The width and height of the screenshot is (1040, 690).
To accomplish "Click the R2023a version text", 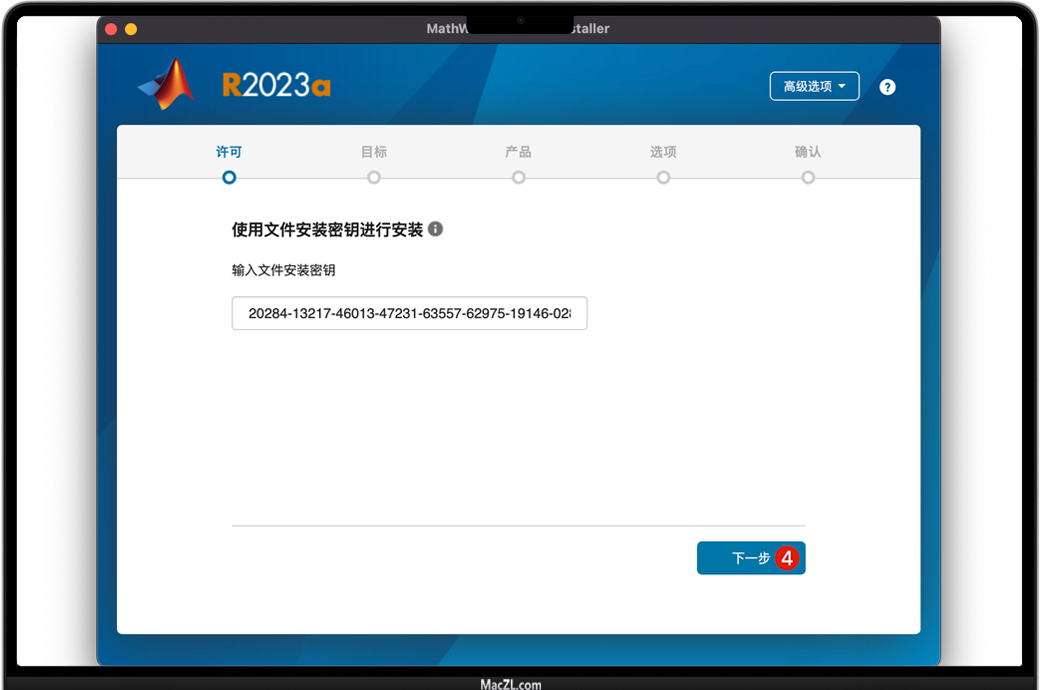I will [276, 86].
